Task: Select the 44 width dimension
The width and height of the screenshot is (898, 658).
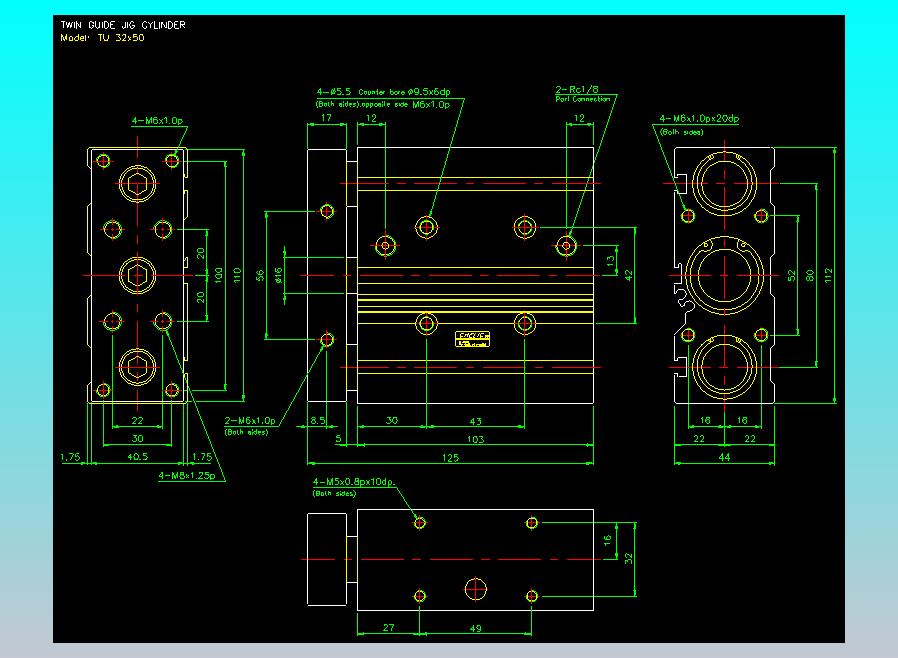Action: tap(724, 458)
